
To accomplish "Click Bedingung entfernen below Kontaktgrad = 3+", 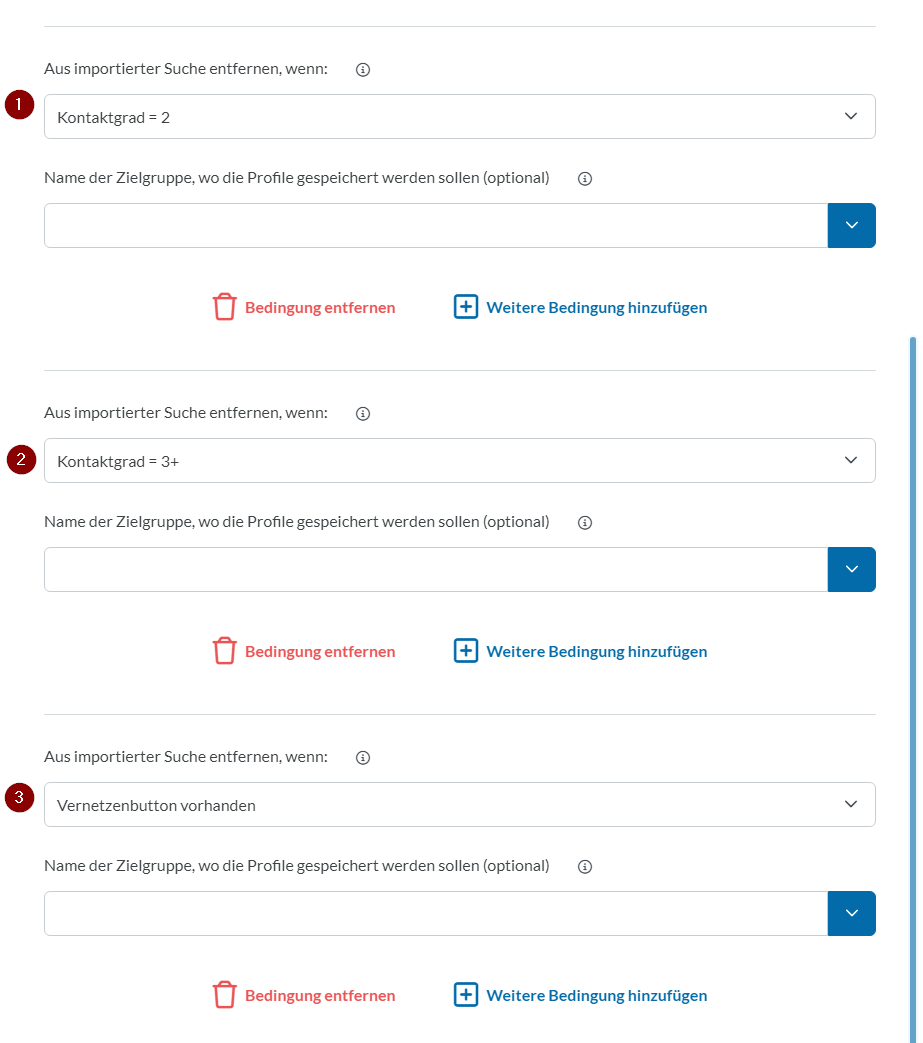I will click(x=320, y=651).
